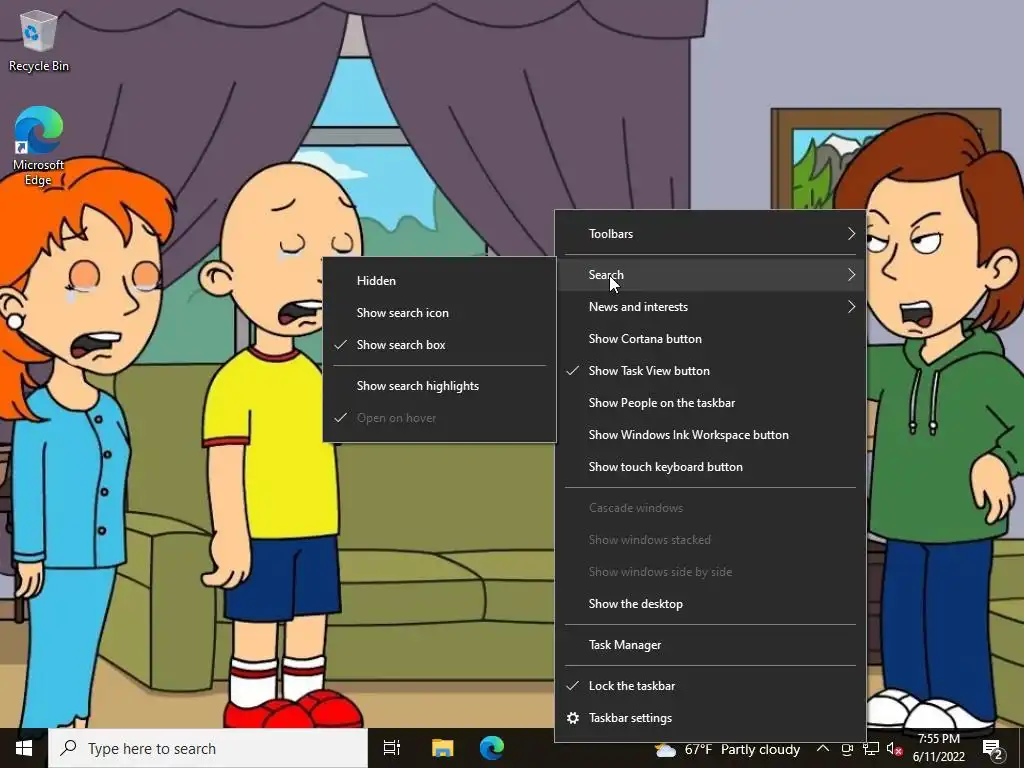Launch Microsoft Edge from the taskbar
1024x768 pixels.
(x=492, y=748)
